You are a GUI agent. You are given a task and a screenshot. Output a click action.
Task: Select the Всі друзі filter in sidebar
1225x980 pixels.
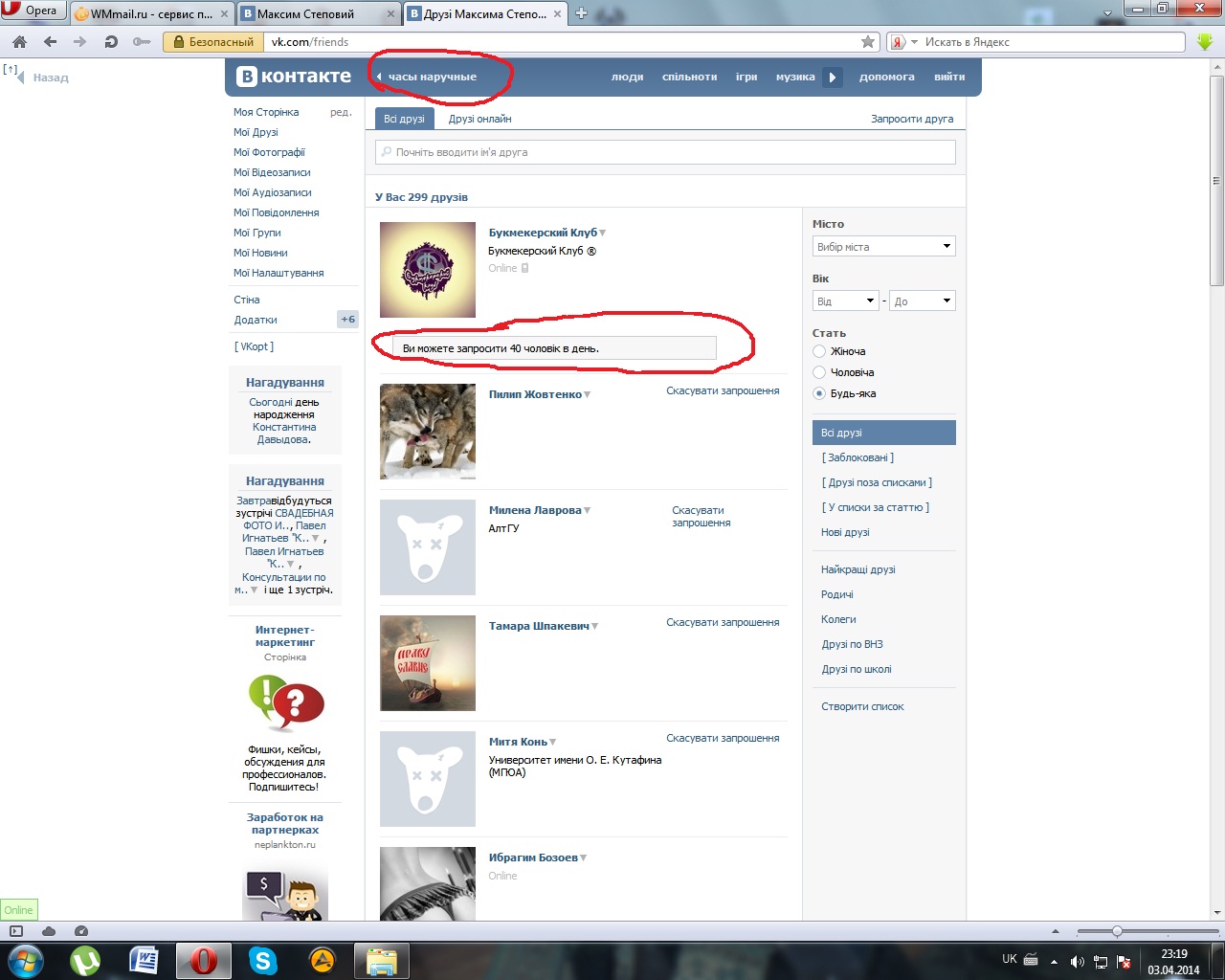(x=884, y=433)
